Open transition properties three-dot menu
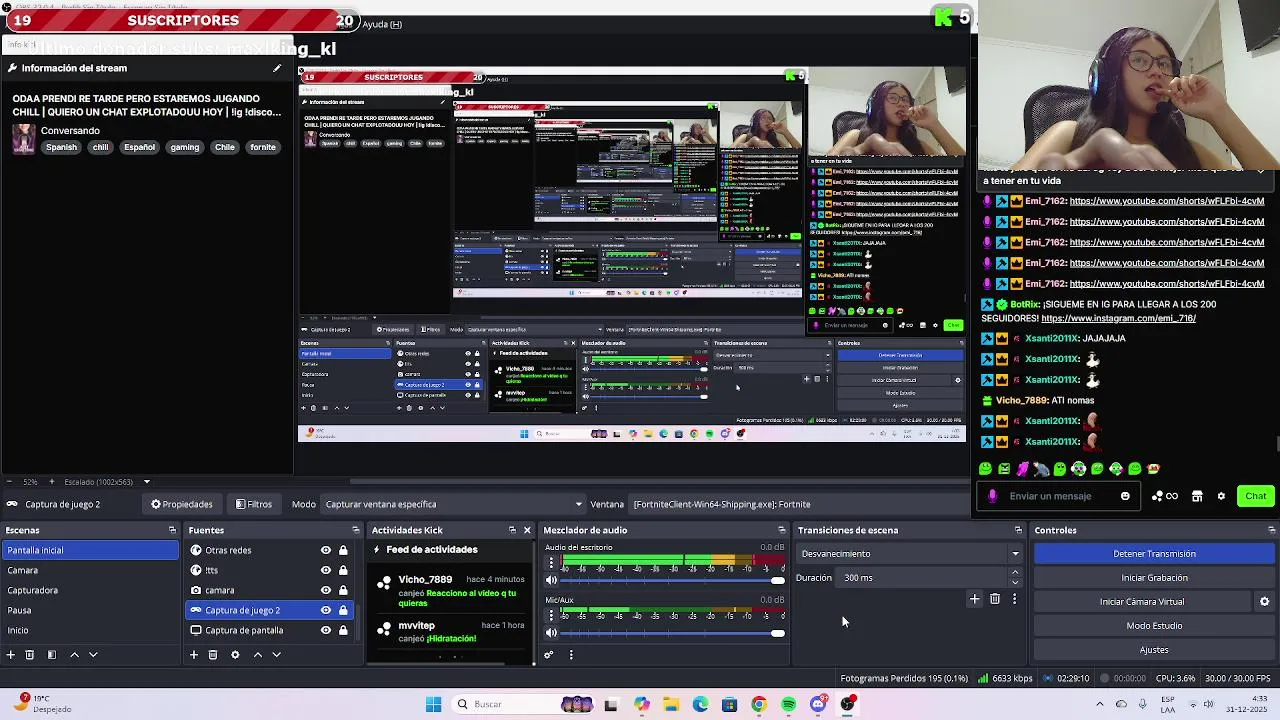 1014,599
